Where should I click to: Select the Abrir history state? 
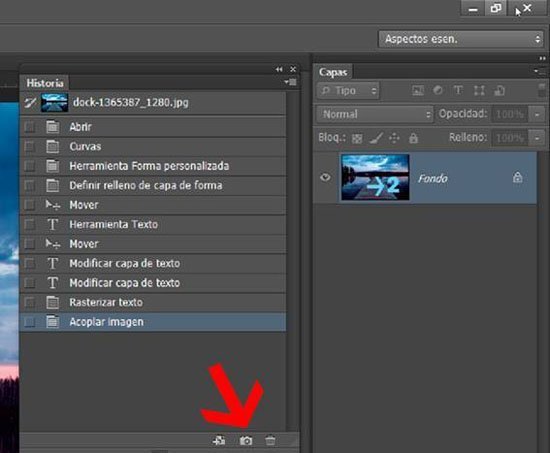pyautogui.click(x=153, y=127)
